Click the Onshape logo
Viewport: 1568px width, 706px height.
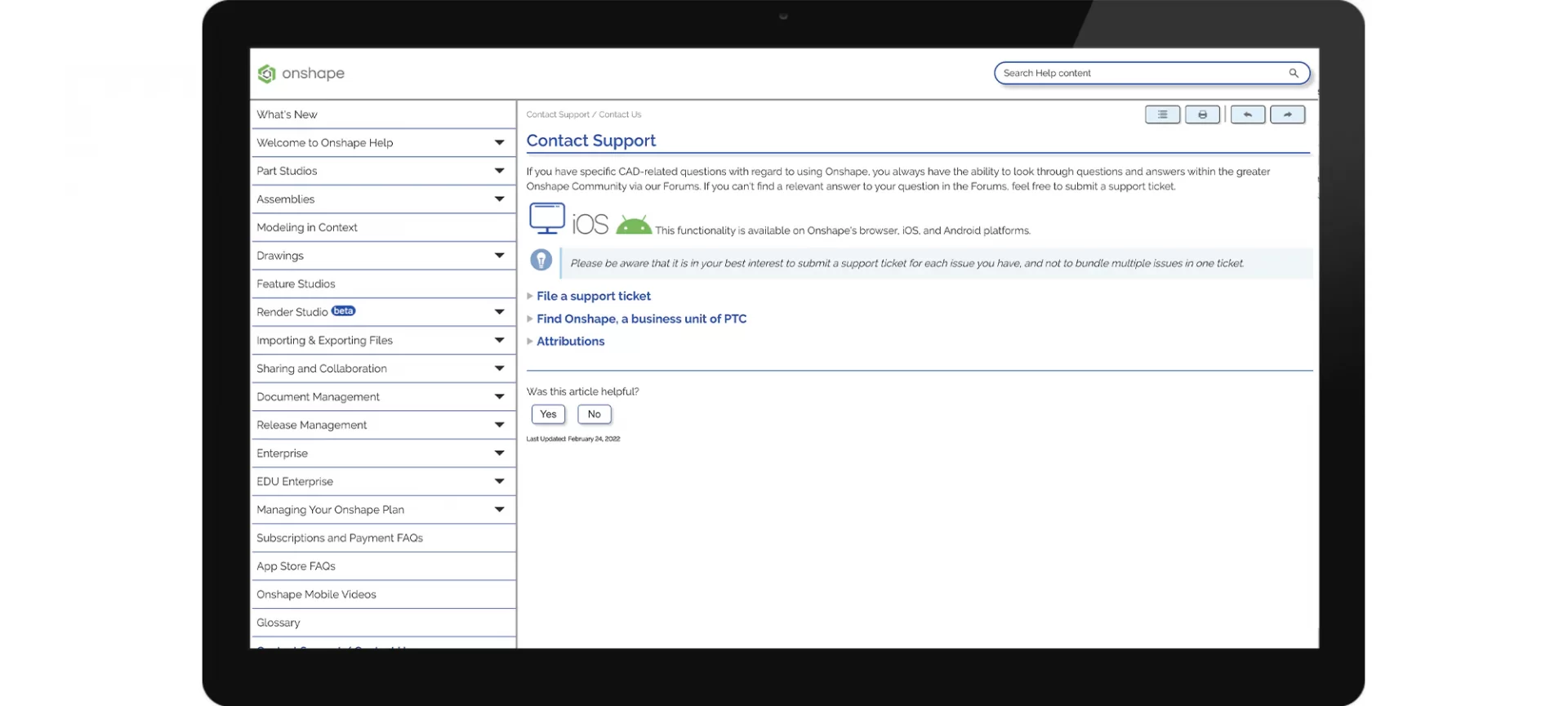[x=301, y=74]
